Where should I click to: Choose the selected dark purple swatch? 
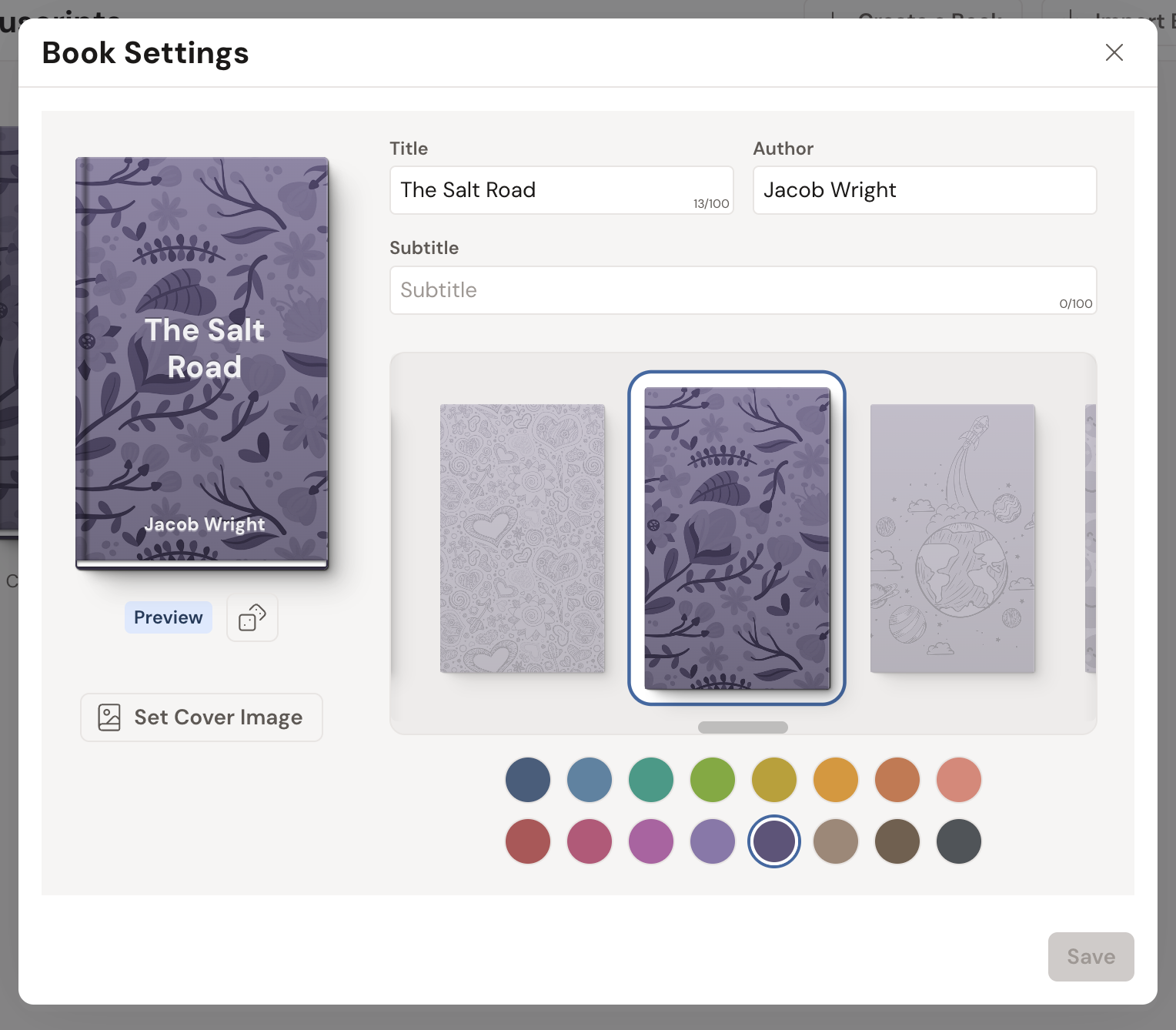(774, 841)
